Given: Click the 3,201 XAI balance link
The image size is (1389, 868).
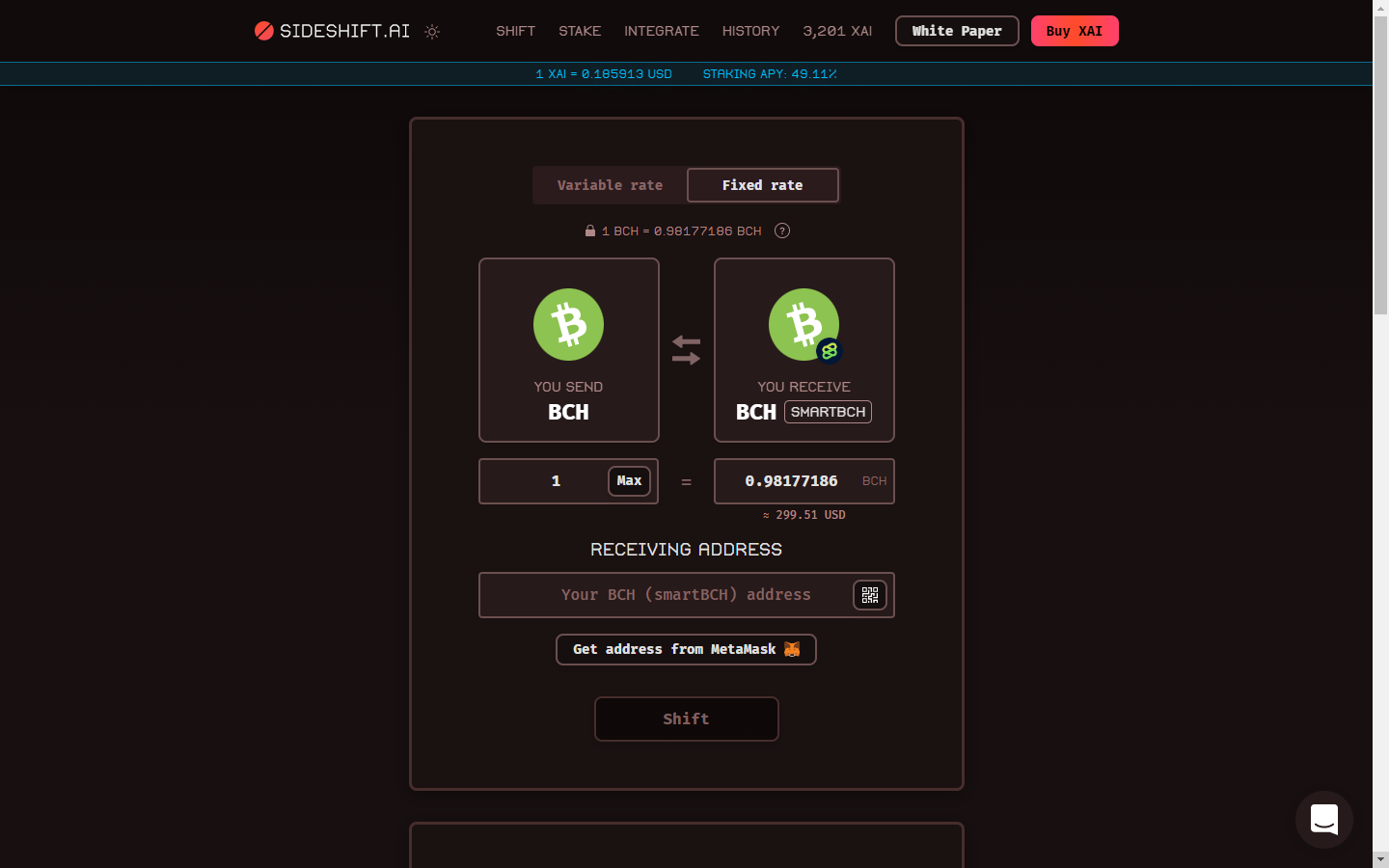Looking at the screenshot, I should tap(837, 31).
